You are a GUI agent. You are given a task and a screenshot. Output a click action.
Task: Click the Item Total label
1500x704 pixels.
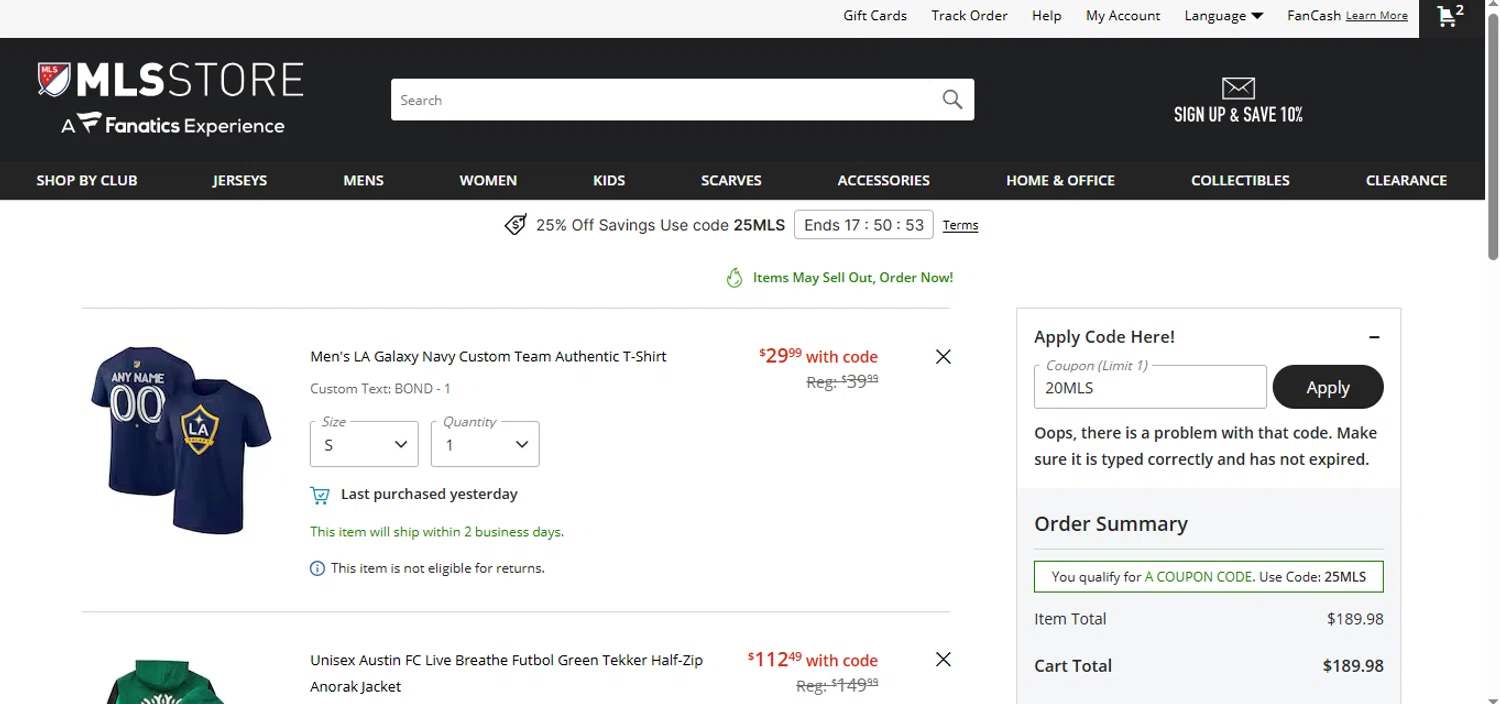click(x=1070, y=619)
